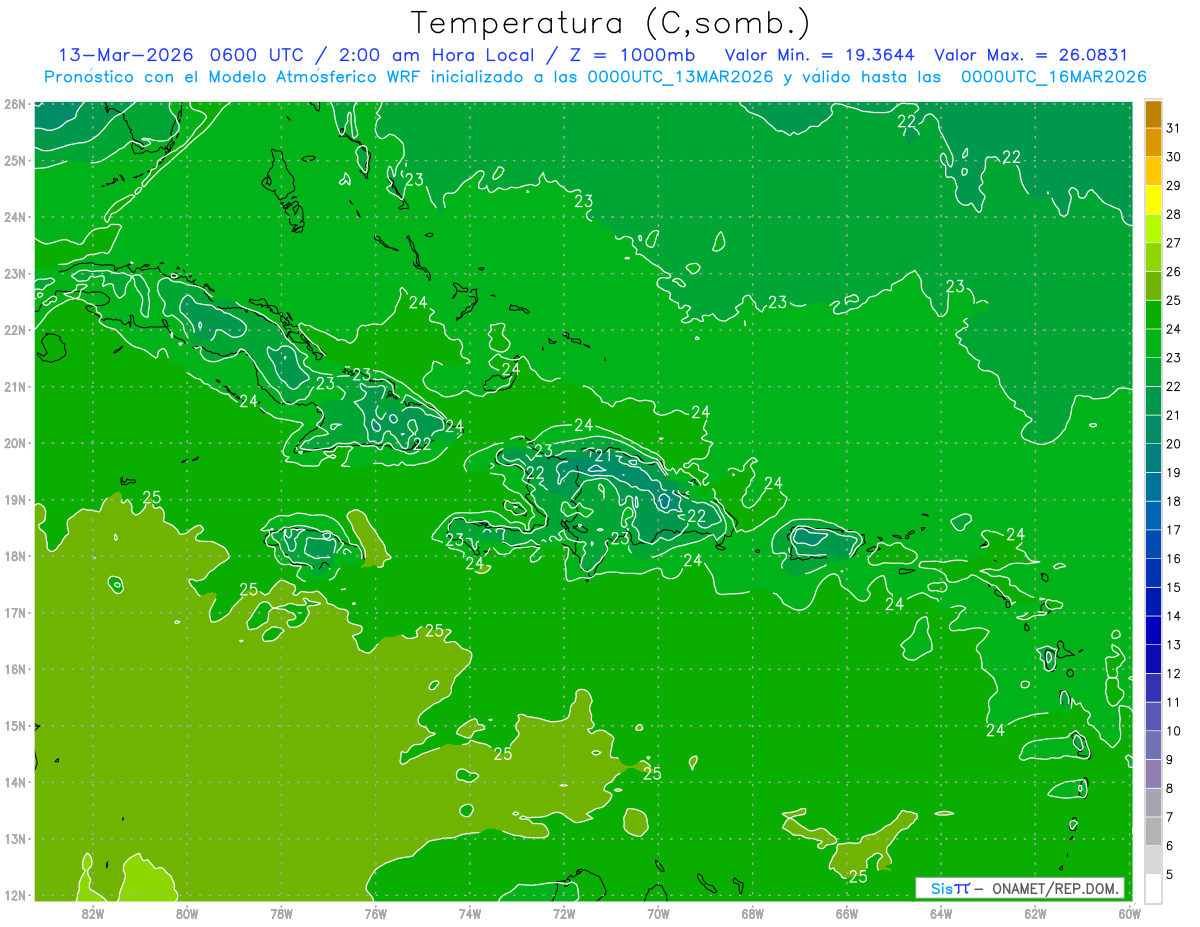This screenshot has height=927, width=1200.
Task: Click the 'Z = 1000mb' level text
Action: click(632, 55)
